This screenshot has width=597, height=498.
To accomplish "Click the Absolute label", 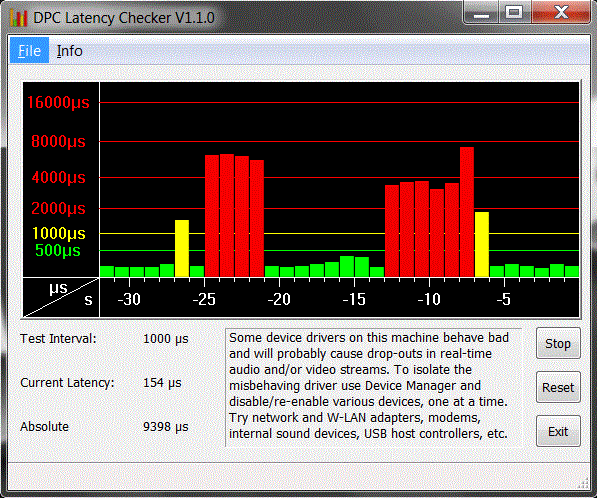I will (45, 426).
